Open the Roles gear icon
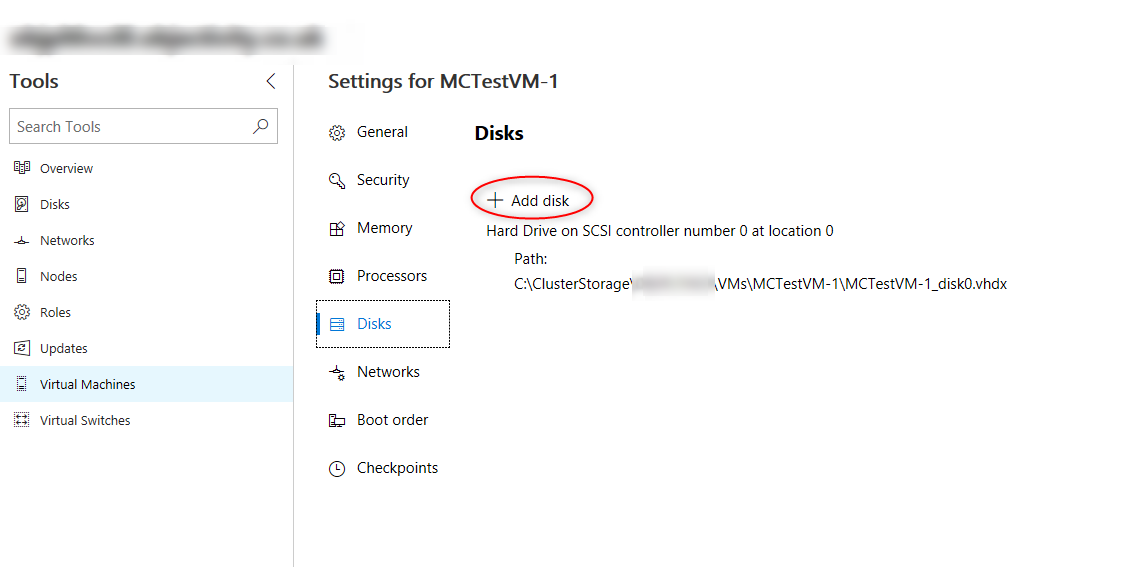The height and width of the screenshot is (567, 1125). coord(22,312)
